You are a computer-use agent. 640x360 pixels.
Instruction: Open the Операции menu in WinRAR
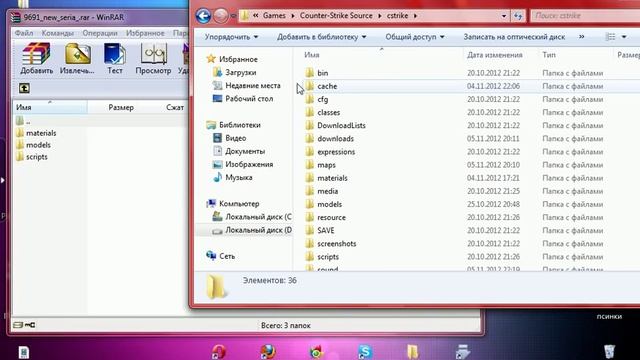click(x=100, y=33)
